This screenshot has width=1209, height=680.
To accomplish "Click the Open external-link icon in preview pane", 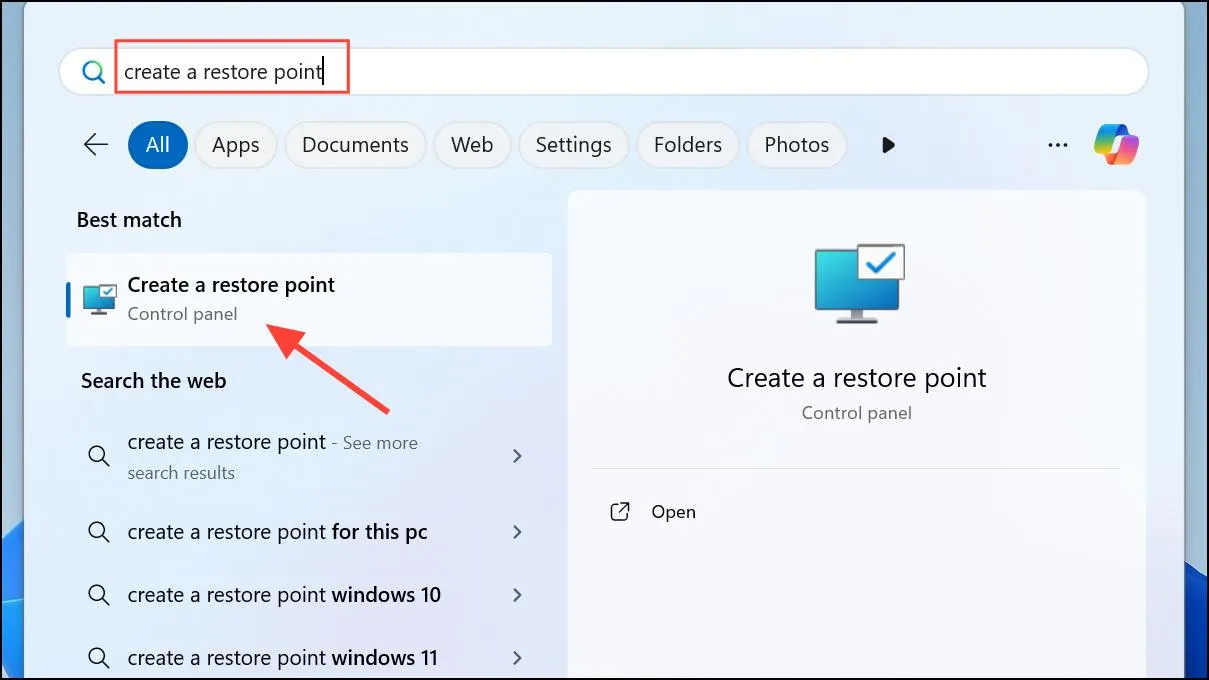I will (x=620, y=512).
